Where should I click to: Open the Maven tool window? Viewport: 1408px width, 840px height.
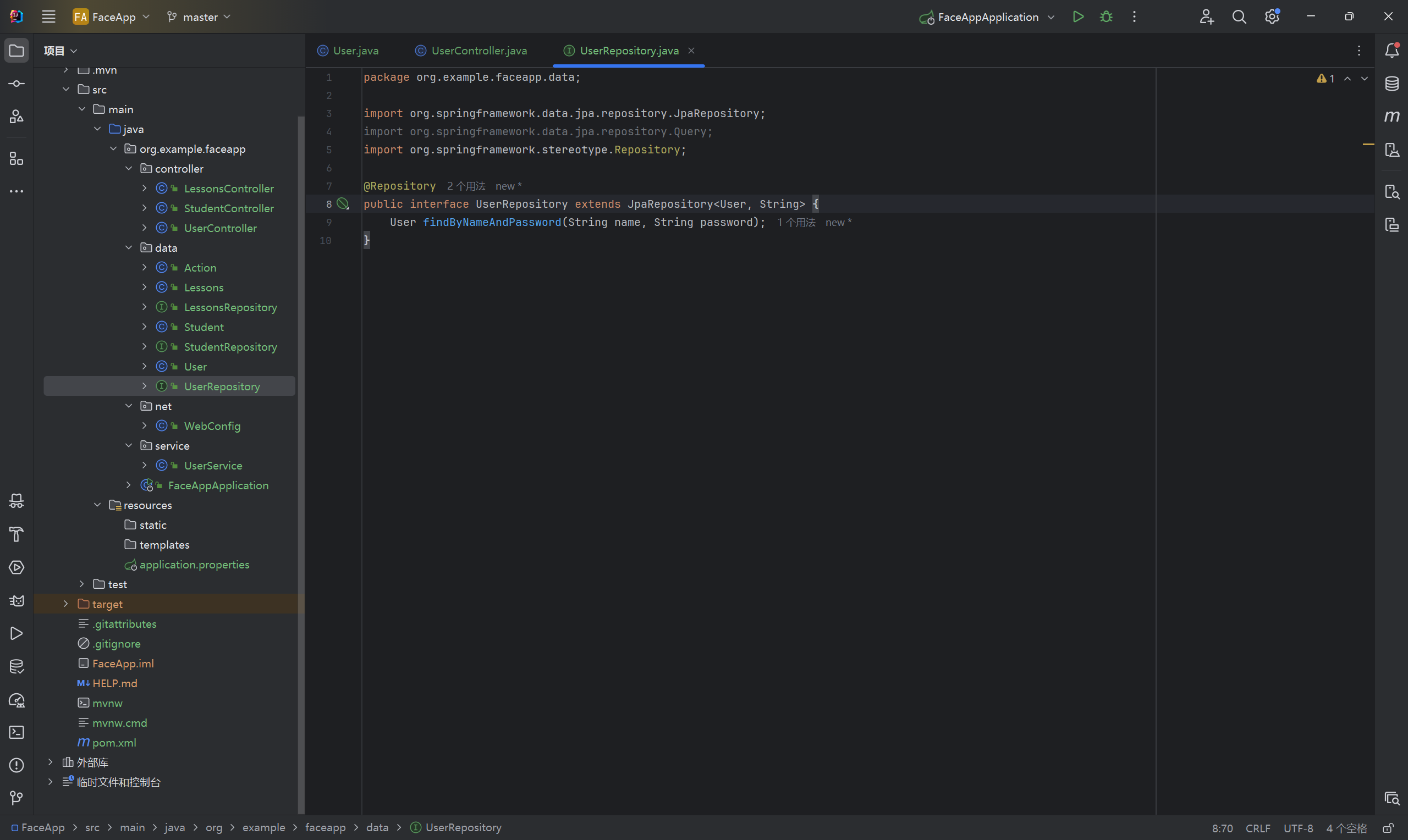(x=1391, y=117)
